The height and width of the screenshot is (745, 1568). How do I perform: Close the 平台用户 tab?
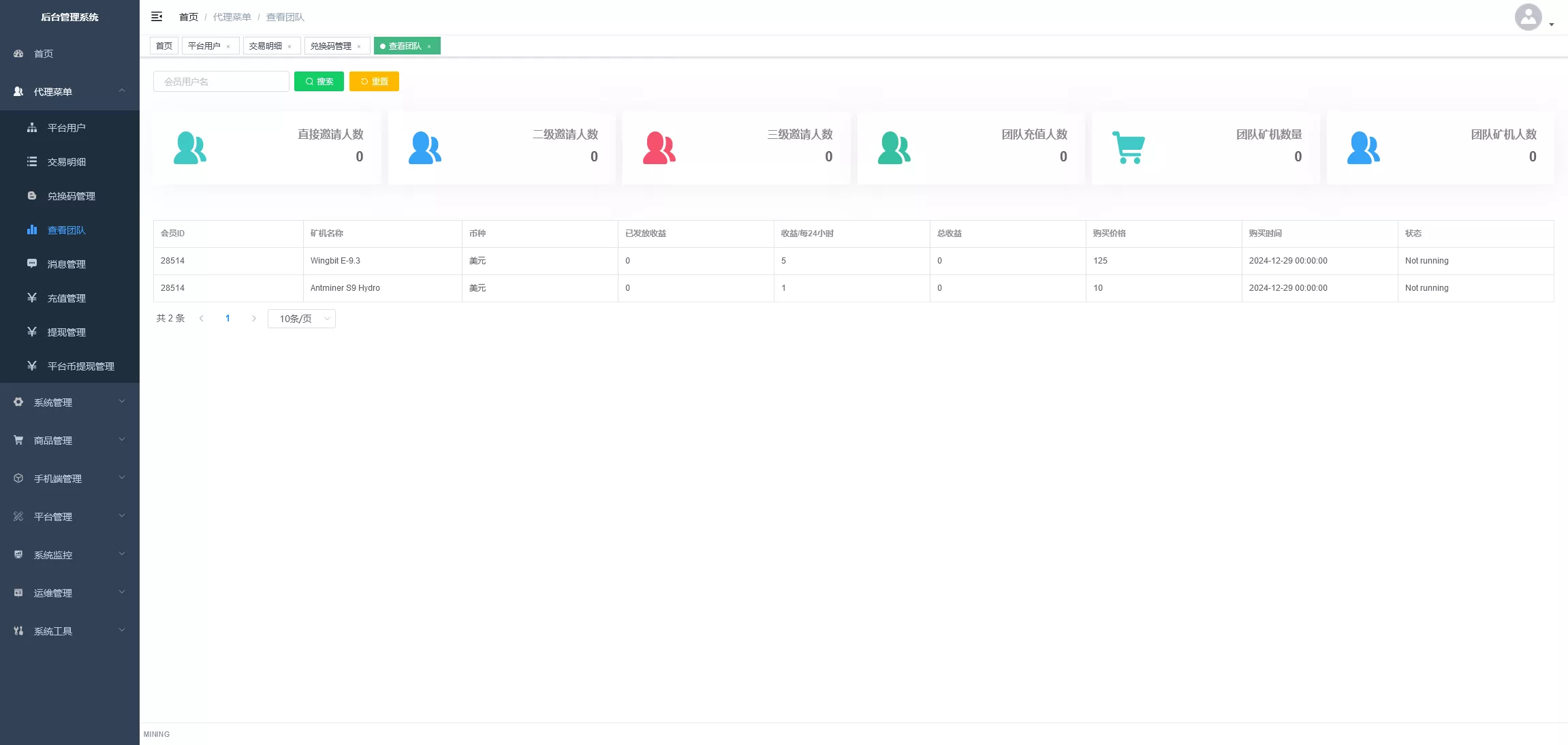point(228,46)
